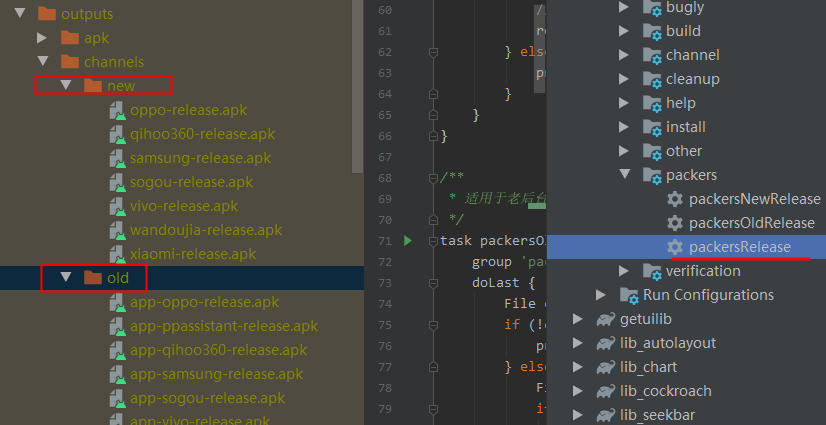This screenshot has width=826, height=425.
Task: Click the install group folder icon
Action: point(652,127)
